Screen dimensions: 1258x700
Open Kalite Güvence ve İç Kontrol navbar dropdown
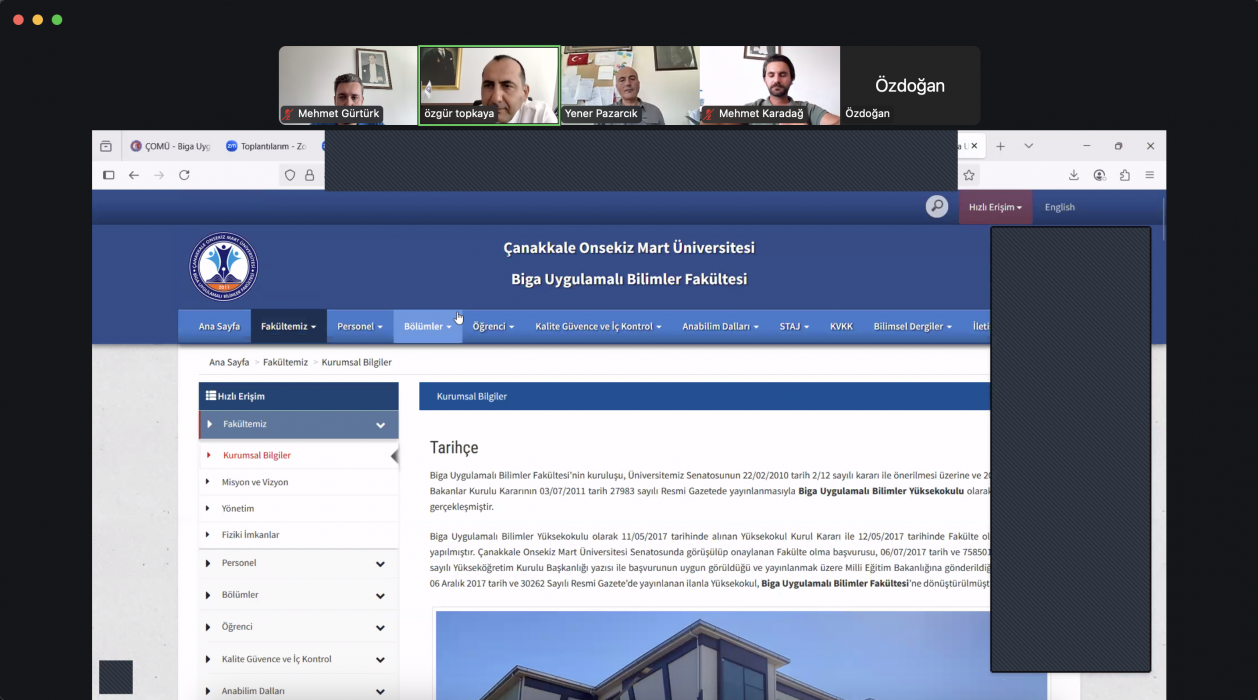(598, 326)
